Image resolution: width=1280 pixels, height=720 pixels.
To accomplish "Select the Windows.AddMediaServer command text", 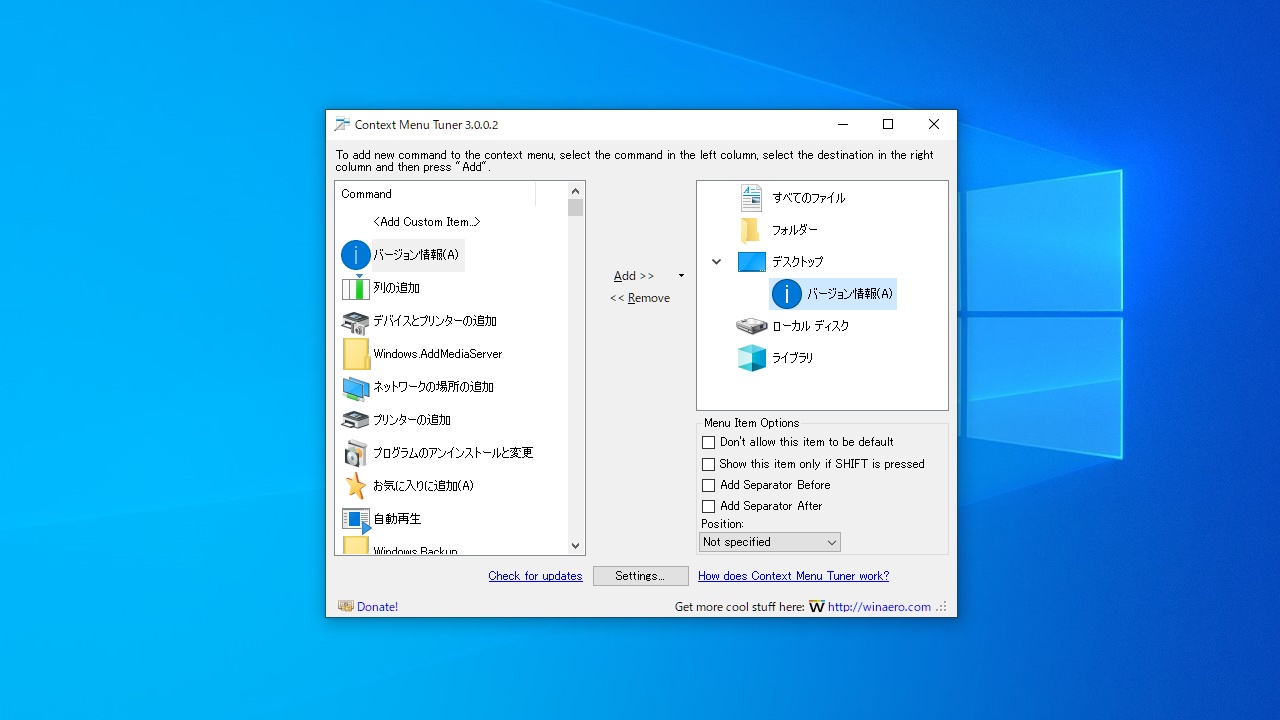I will click(x=438, y=354).
